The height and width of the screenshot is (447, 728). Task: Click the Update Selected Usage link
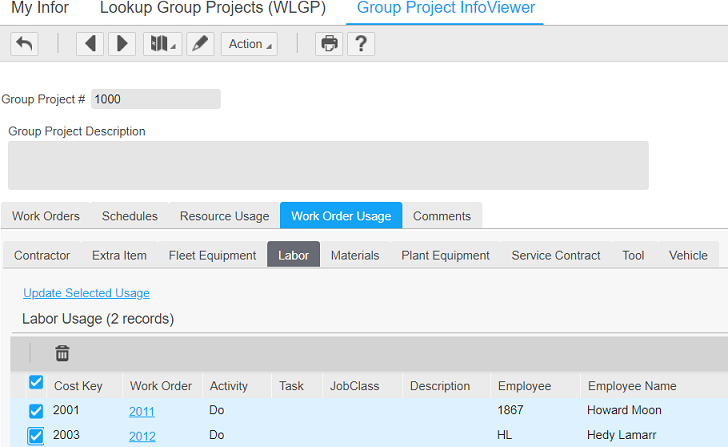[86, 293]
